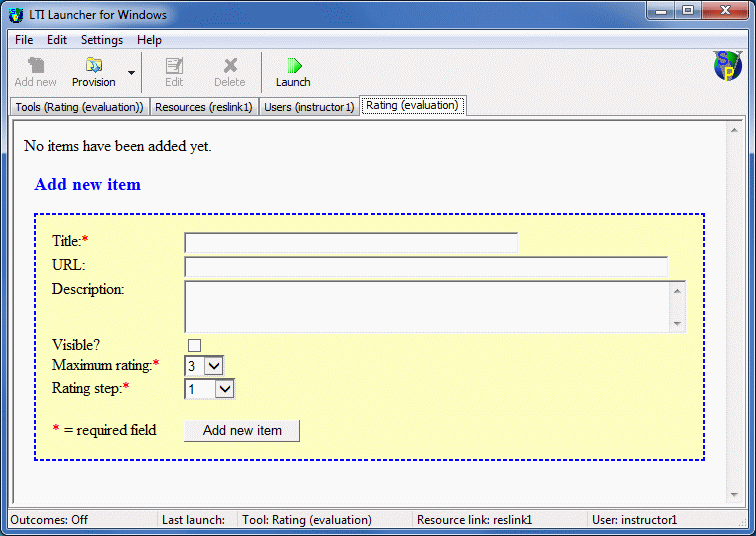The height and width of the screenshot is (536, 756).
Task: Open the File menu
Action: (x=24, y=40)
